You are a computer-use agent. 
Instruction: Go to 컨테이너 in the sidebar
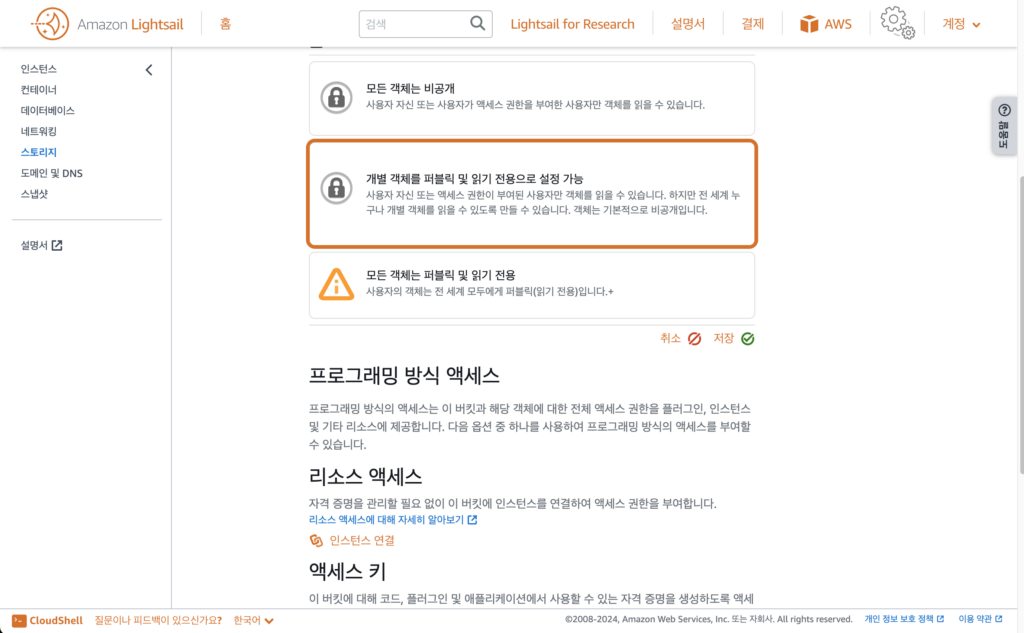click(39, 89)
